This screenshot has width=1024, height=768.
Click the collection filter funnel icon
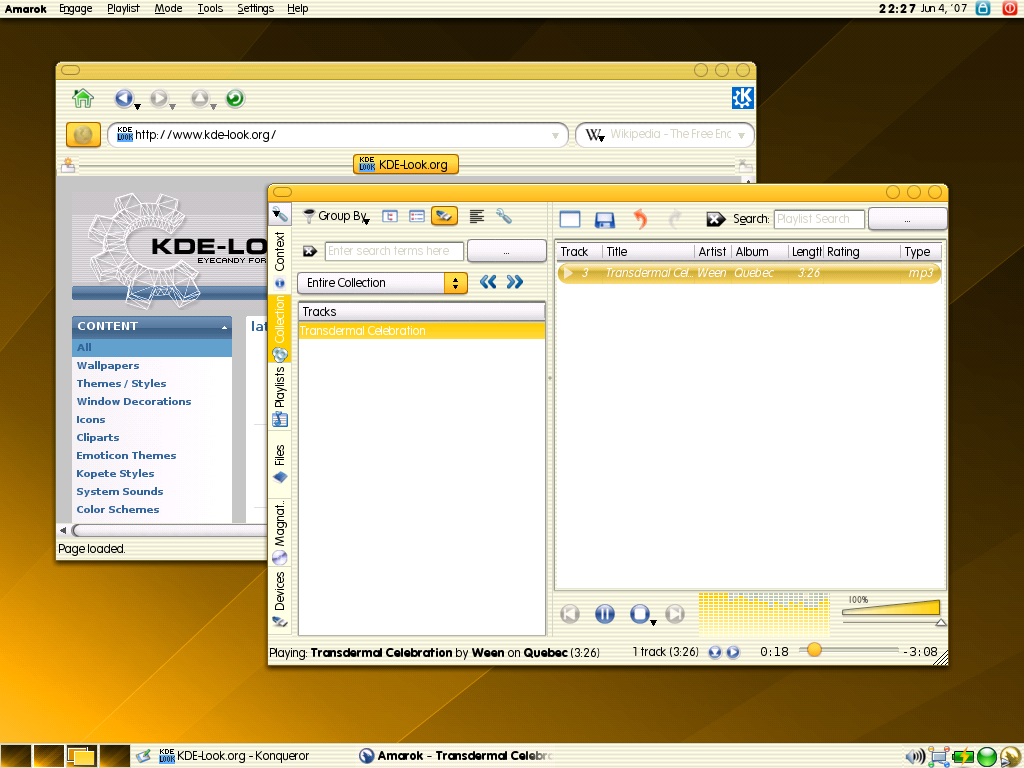tap(309, 216)
